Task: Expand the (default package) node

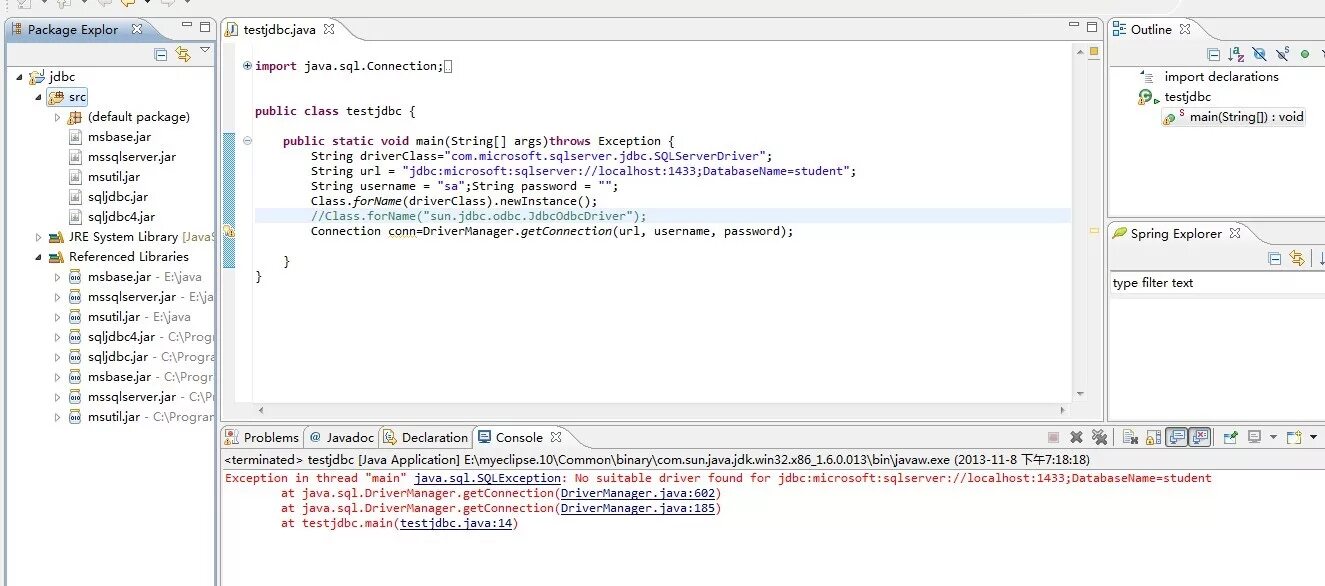Action: click(x=58, y=117)
